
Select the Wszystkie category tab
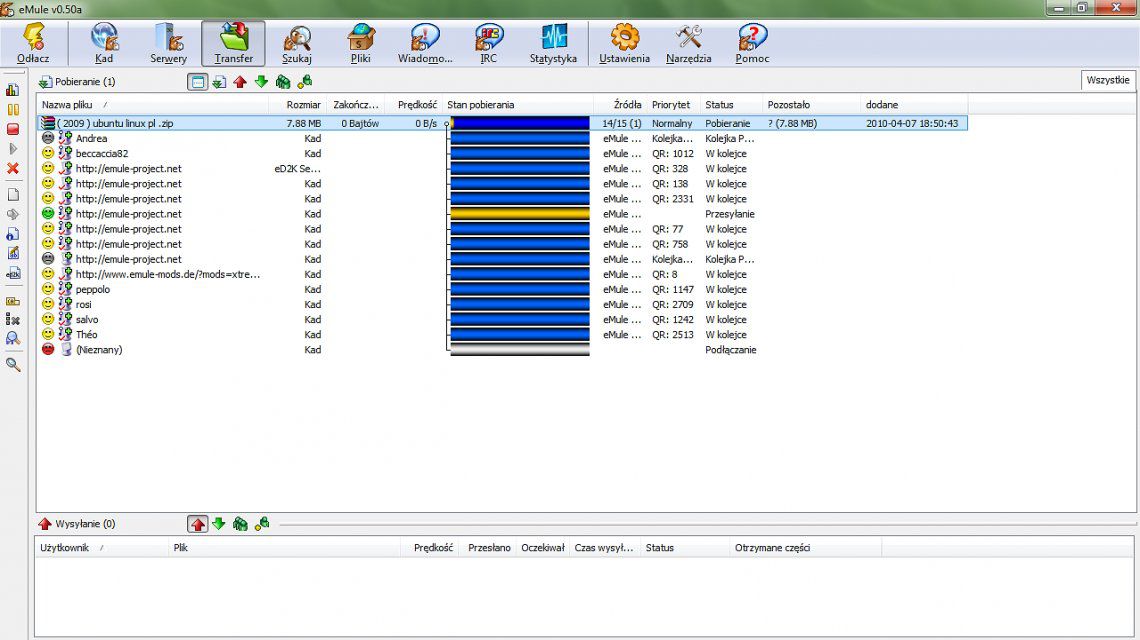1107,80
